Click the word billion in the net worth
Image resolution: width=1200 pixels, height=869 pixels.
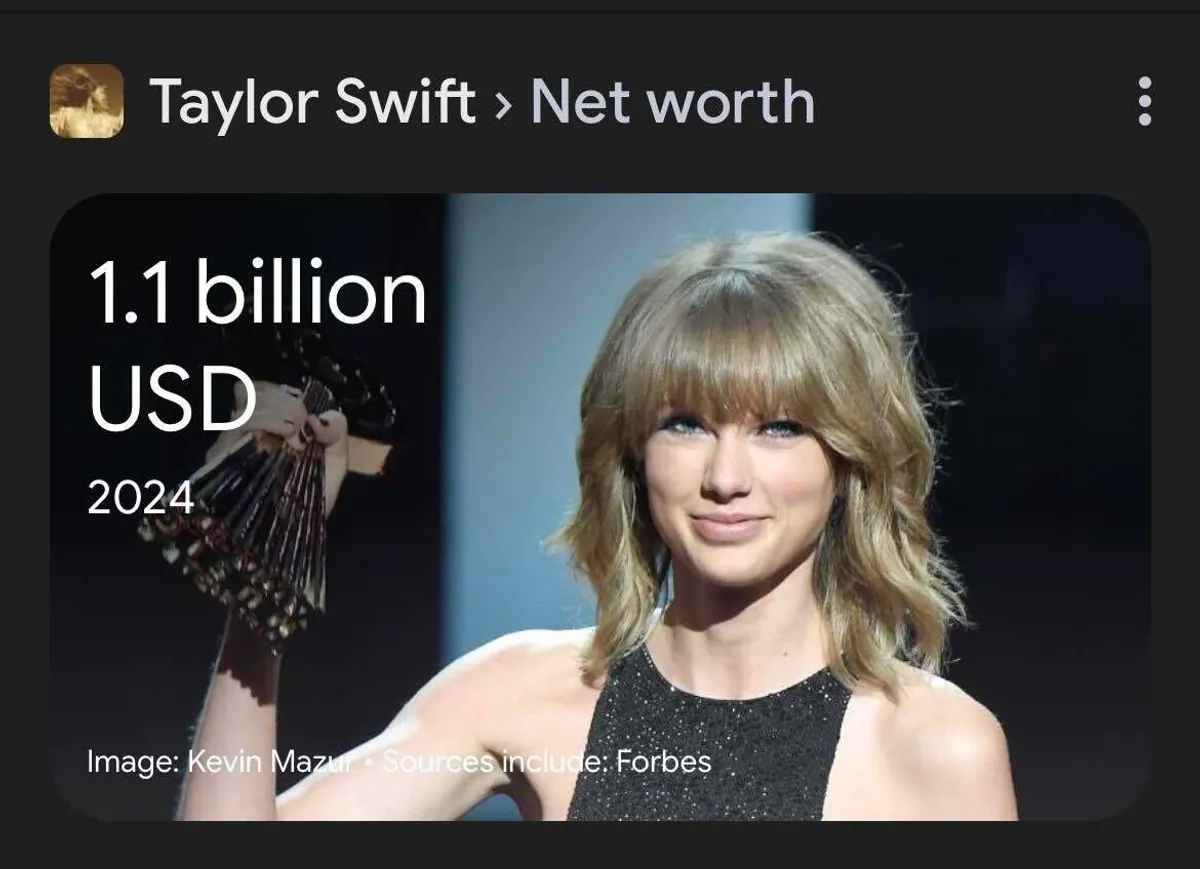tap(312, 292)
